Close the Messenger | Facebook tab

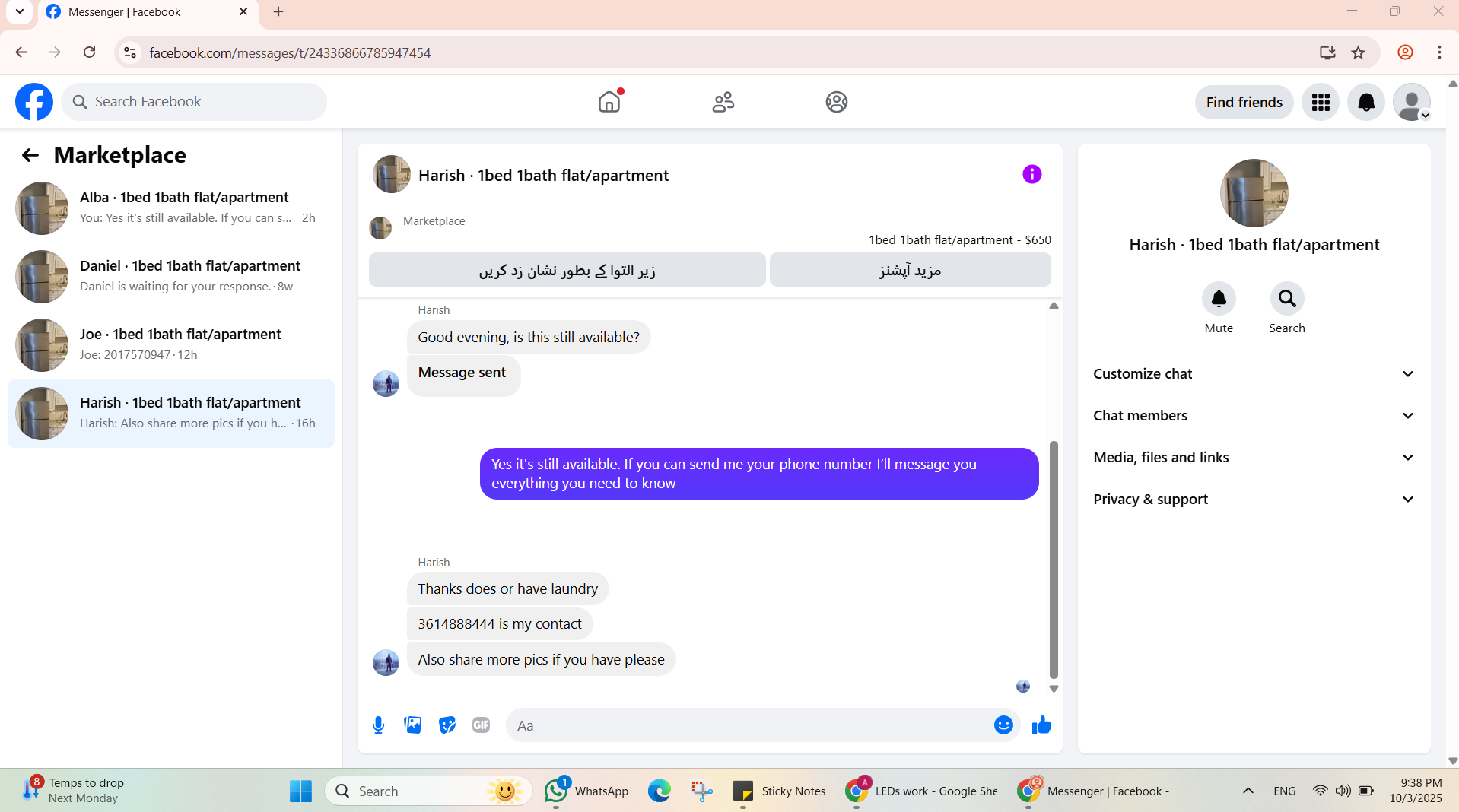coord(243,11)
